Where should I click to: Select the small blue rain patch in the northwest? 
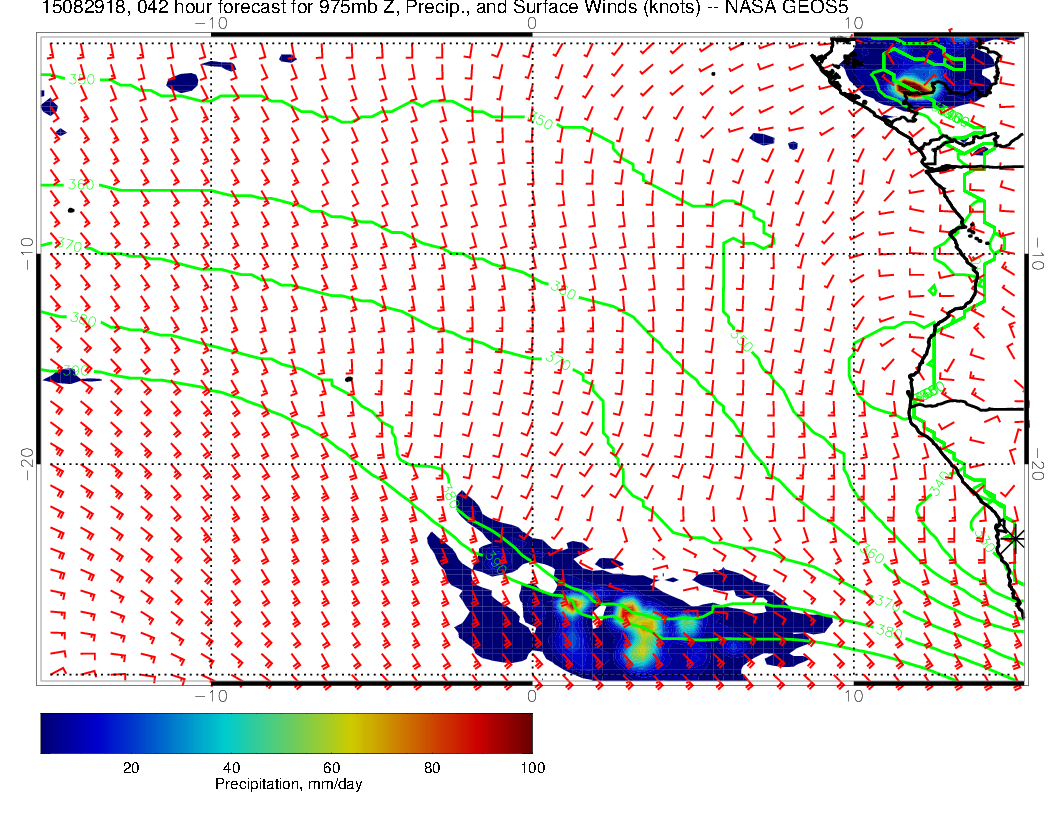pos(183,81)
